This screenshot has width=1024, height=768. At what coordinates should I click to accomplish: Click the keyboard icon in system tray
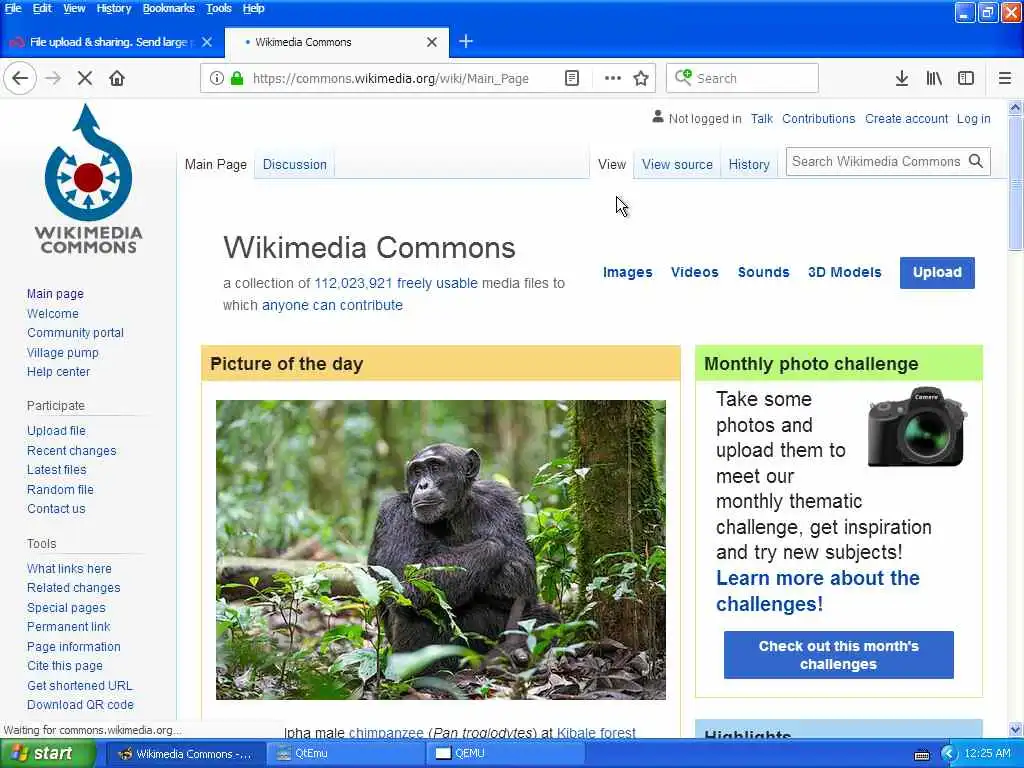coord(922,755)
